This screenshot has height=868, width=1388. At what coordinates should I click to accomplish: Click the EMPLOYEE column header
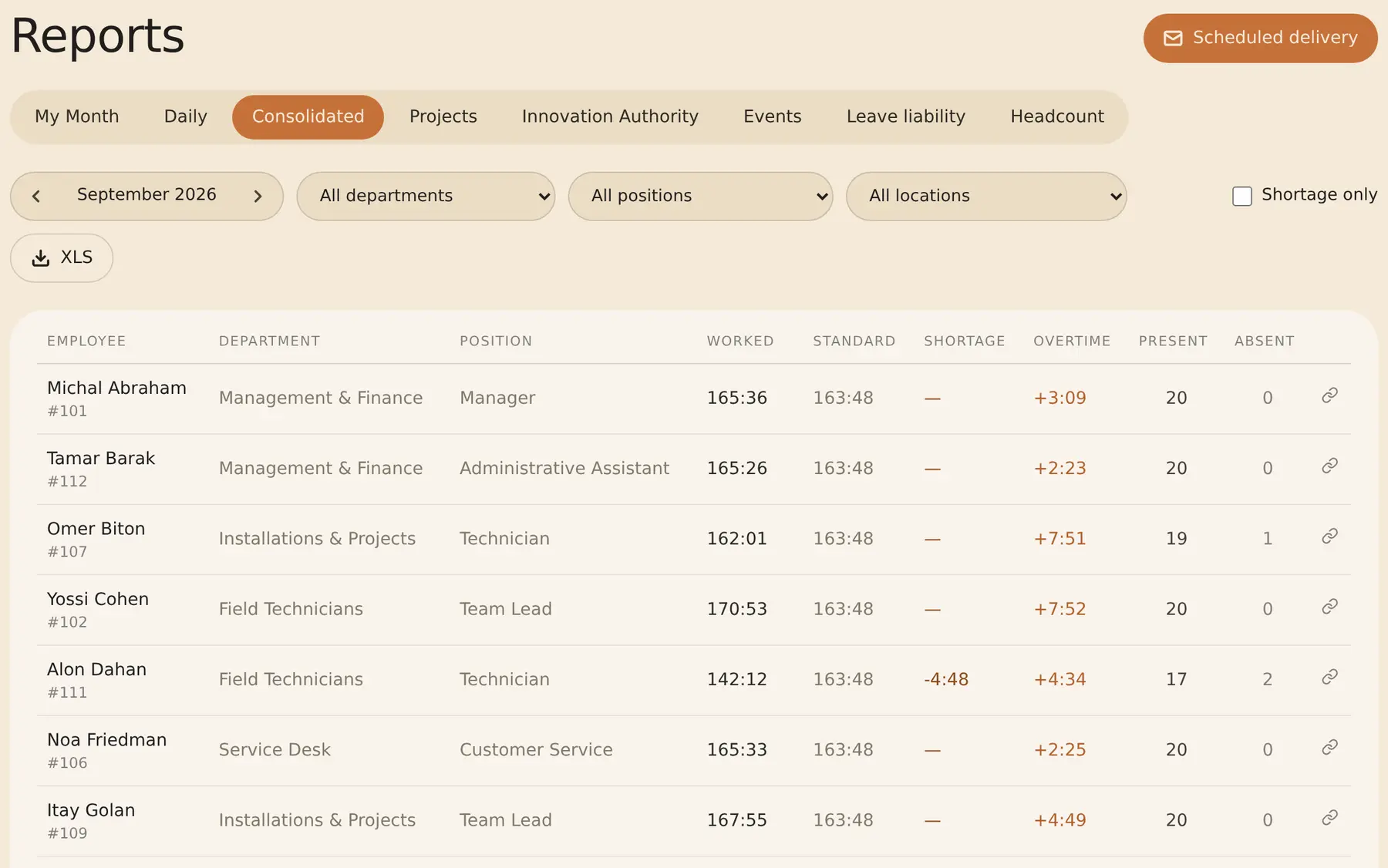(86, 341)
